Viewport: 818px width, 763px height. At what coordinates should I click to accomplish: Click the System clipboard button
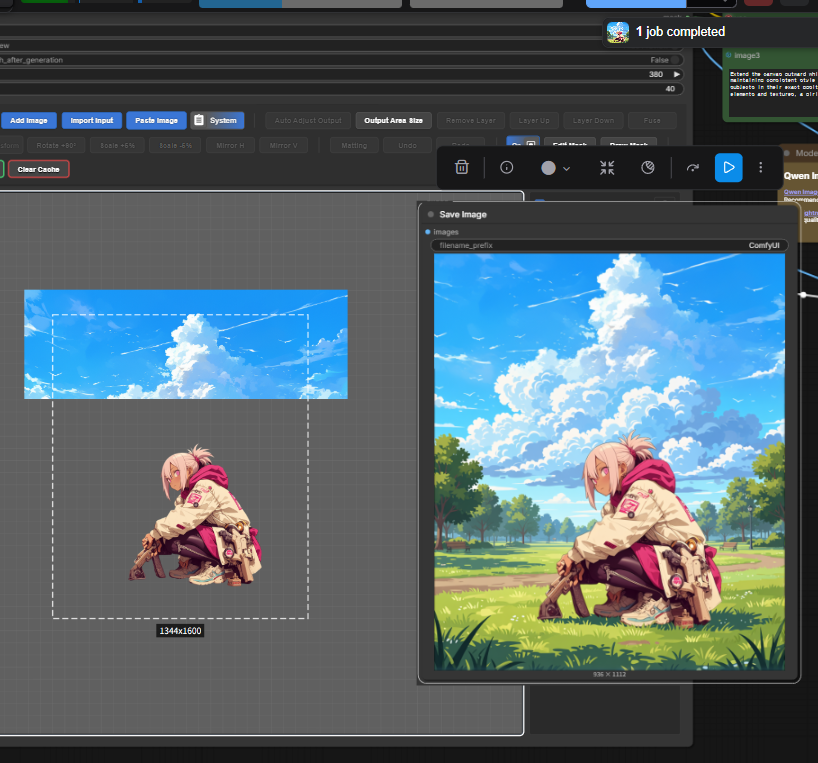click(216, 120)
